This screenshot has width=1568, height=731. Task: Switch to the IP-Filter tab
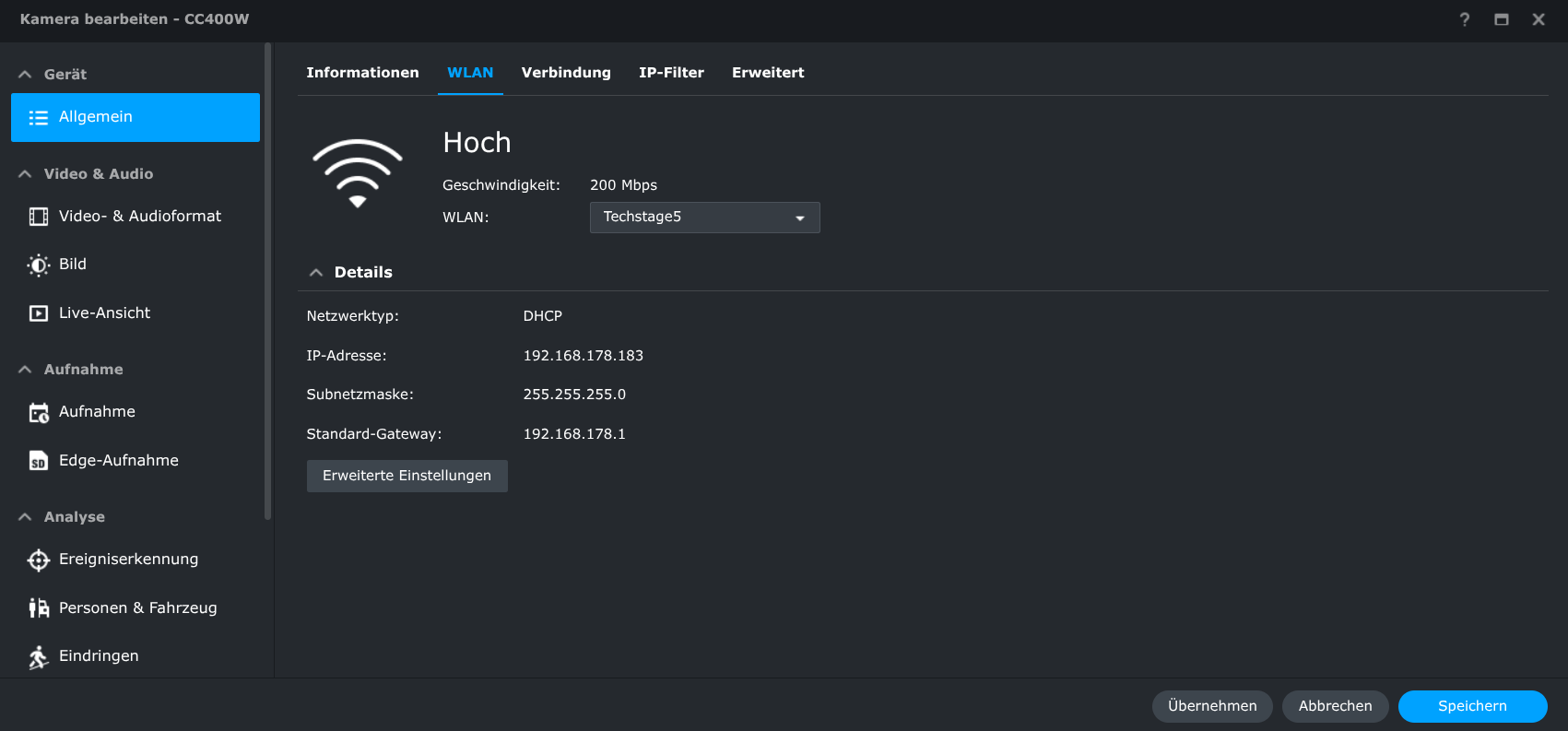point(671,73)
